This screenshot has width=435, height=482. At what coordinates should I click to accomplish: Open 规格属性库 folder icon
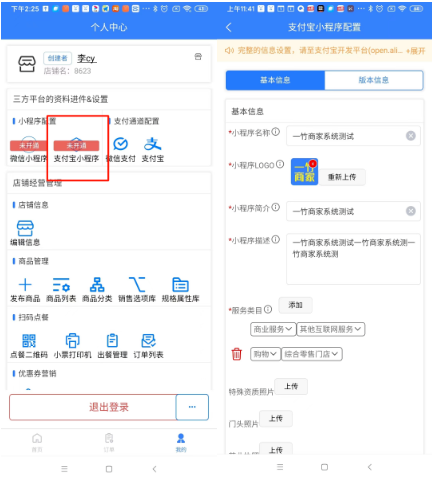[x=180, y=285]
